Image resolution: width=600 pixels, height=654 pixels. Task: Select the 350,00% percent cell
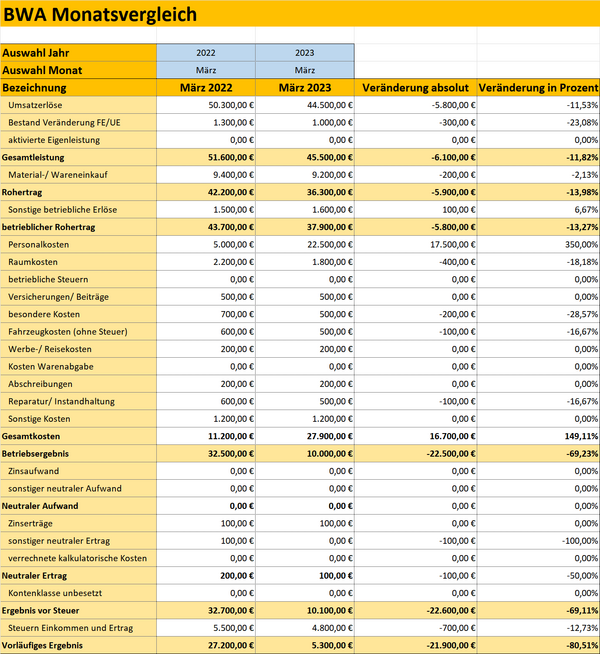tap(538, 245)
